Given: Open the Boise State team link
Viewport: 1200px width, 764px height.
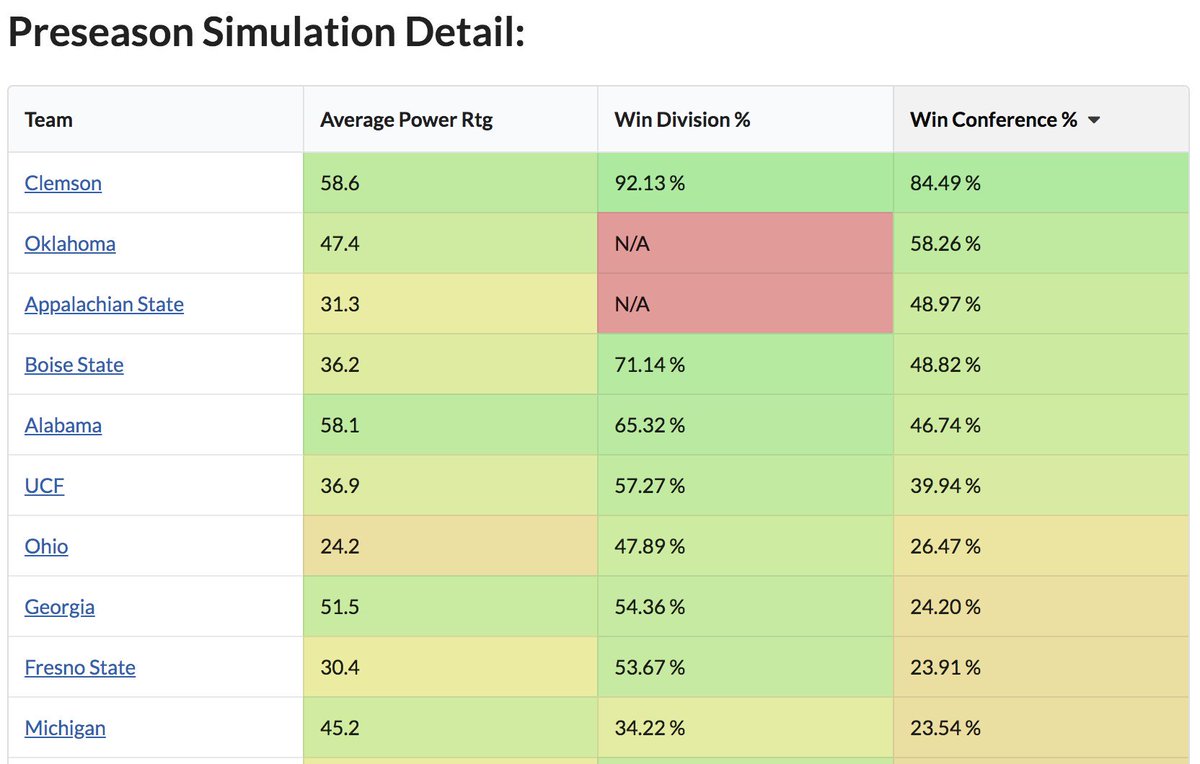Looking at the screenshot, I should (74, 365).
